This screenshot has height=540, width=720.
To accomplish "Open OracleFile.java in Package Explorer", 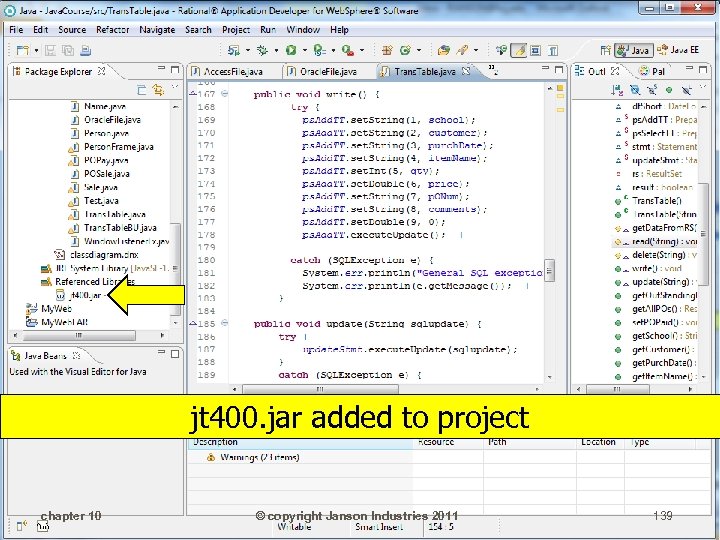I will coord(106,119).
